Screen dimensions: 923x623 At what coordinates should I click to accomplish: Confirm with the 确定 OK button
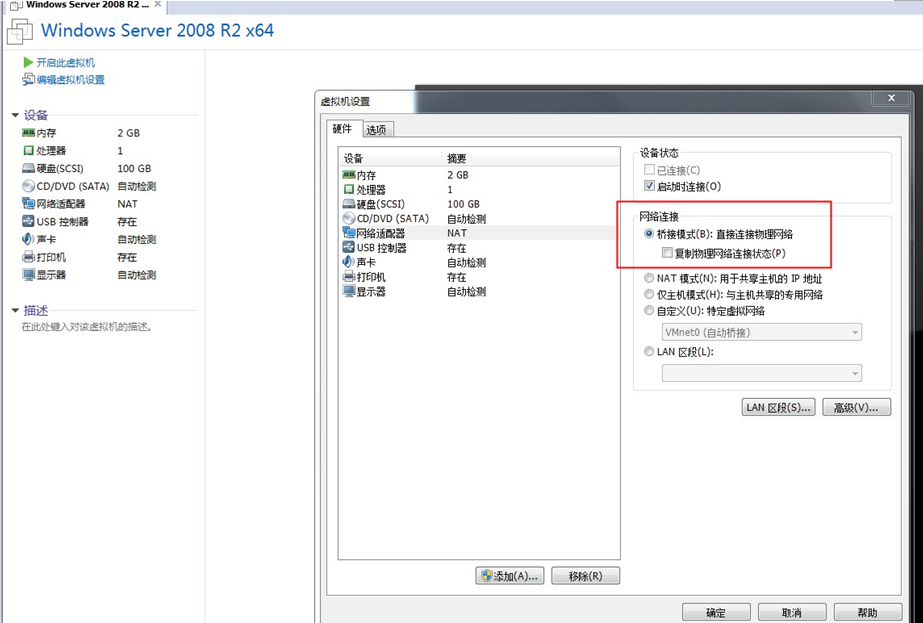[716, 612]
